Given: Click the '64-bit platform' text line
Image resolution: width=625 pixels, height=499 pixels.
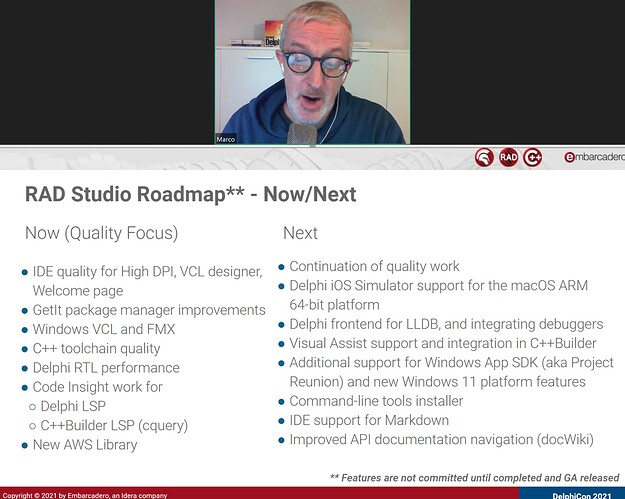Looking at the screenshot, I should point(334,305).
